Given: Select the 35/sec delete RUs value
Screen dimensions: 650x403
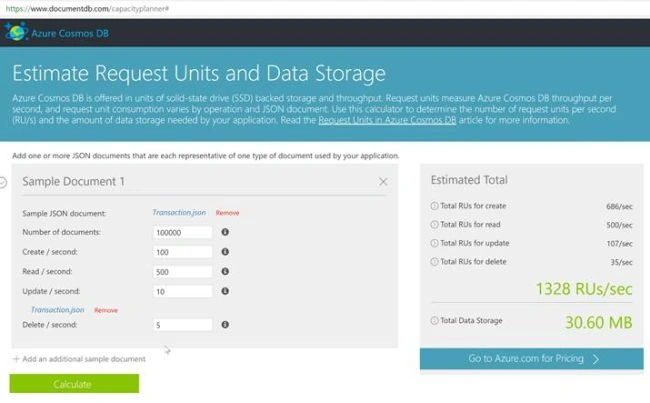Looking at the screenshot, I should [x=621, y=262].
